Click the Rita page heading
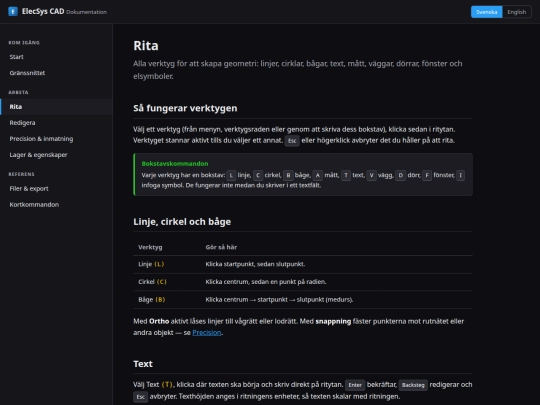Screen dimensions: 540x405 pos(146,45)
